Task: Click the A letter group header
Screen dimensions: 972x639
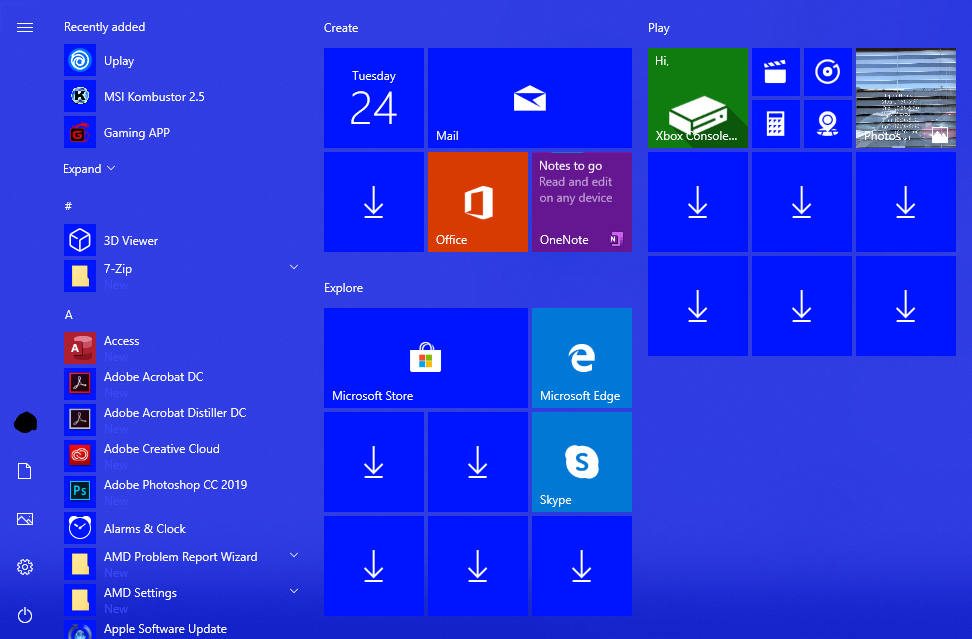Action: (69, 314)
